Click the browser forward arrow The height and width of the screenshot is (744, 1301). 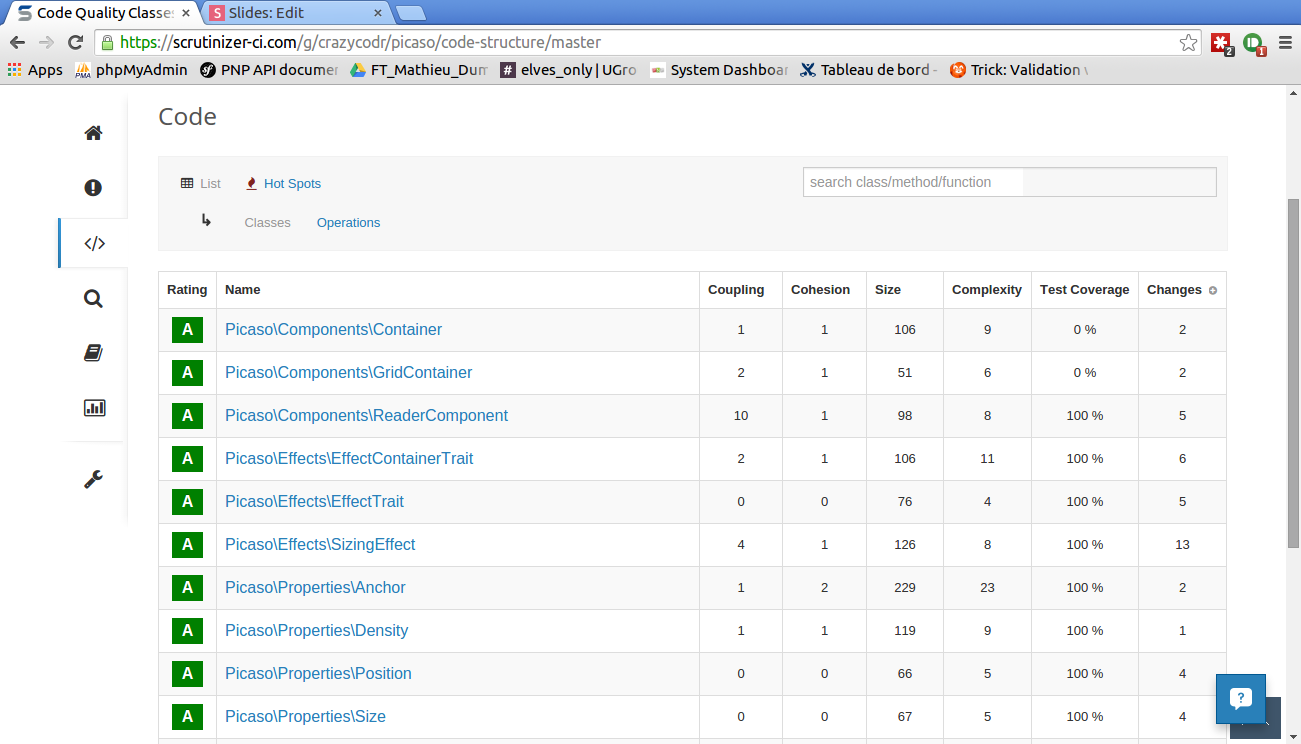pos(46,42)
